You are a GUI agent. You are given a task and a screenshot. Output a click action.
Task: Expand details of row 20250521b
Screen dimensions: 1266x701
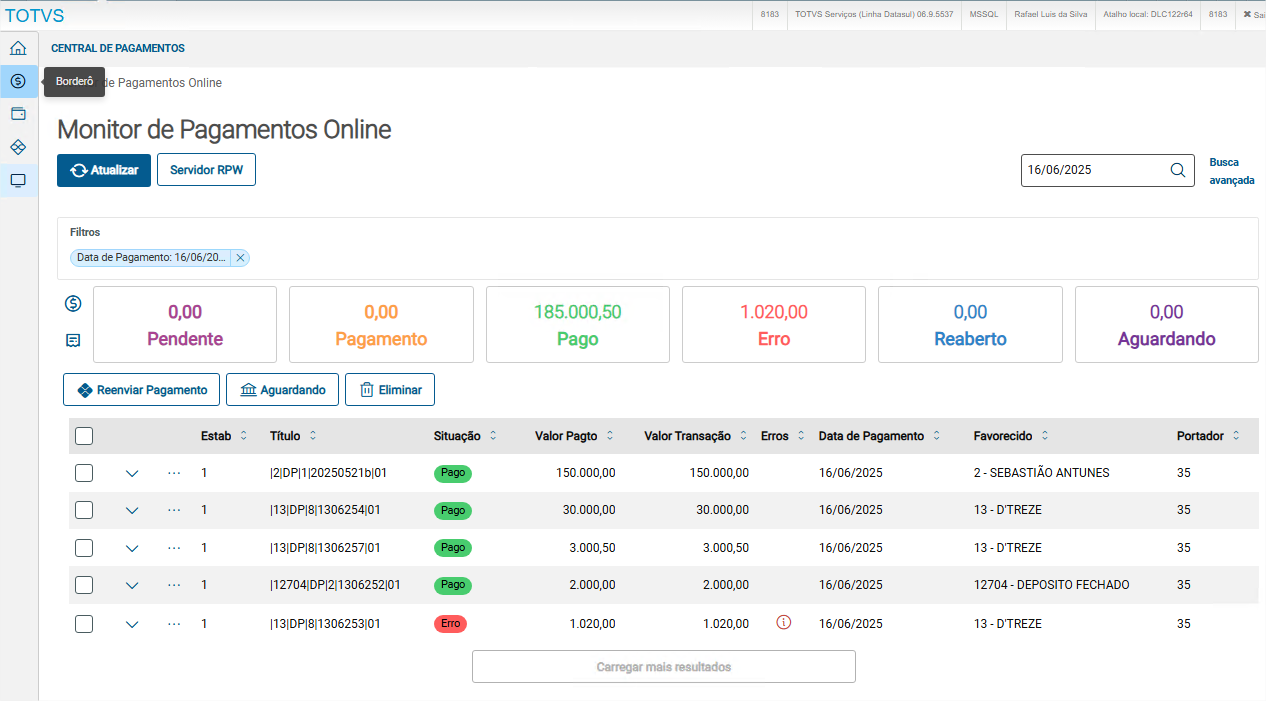[x=132, y=473]
